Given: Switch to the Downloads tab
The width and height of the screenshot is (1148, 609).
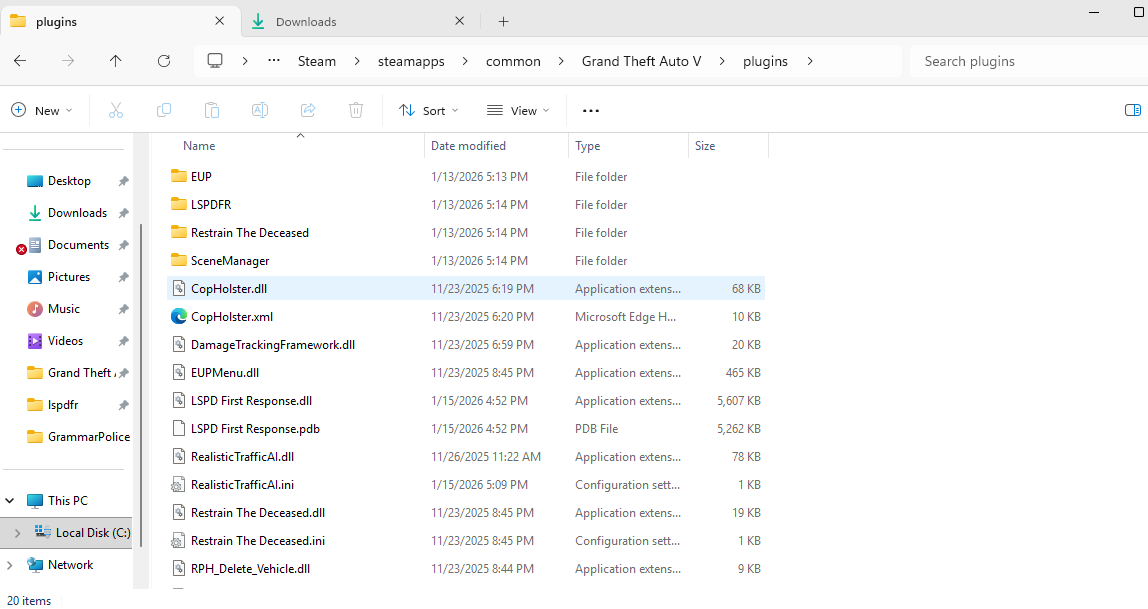Looking at the screenshot, I should click(306, 22).
